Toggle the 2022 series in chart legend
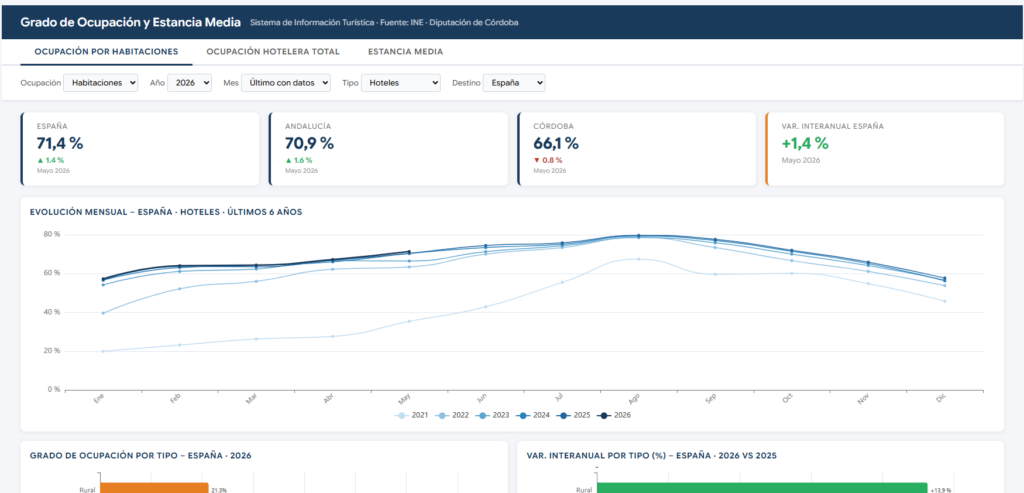Screen dimensions: 1024x493 click(452, 415)
